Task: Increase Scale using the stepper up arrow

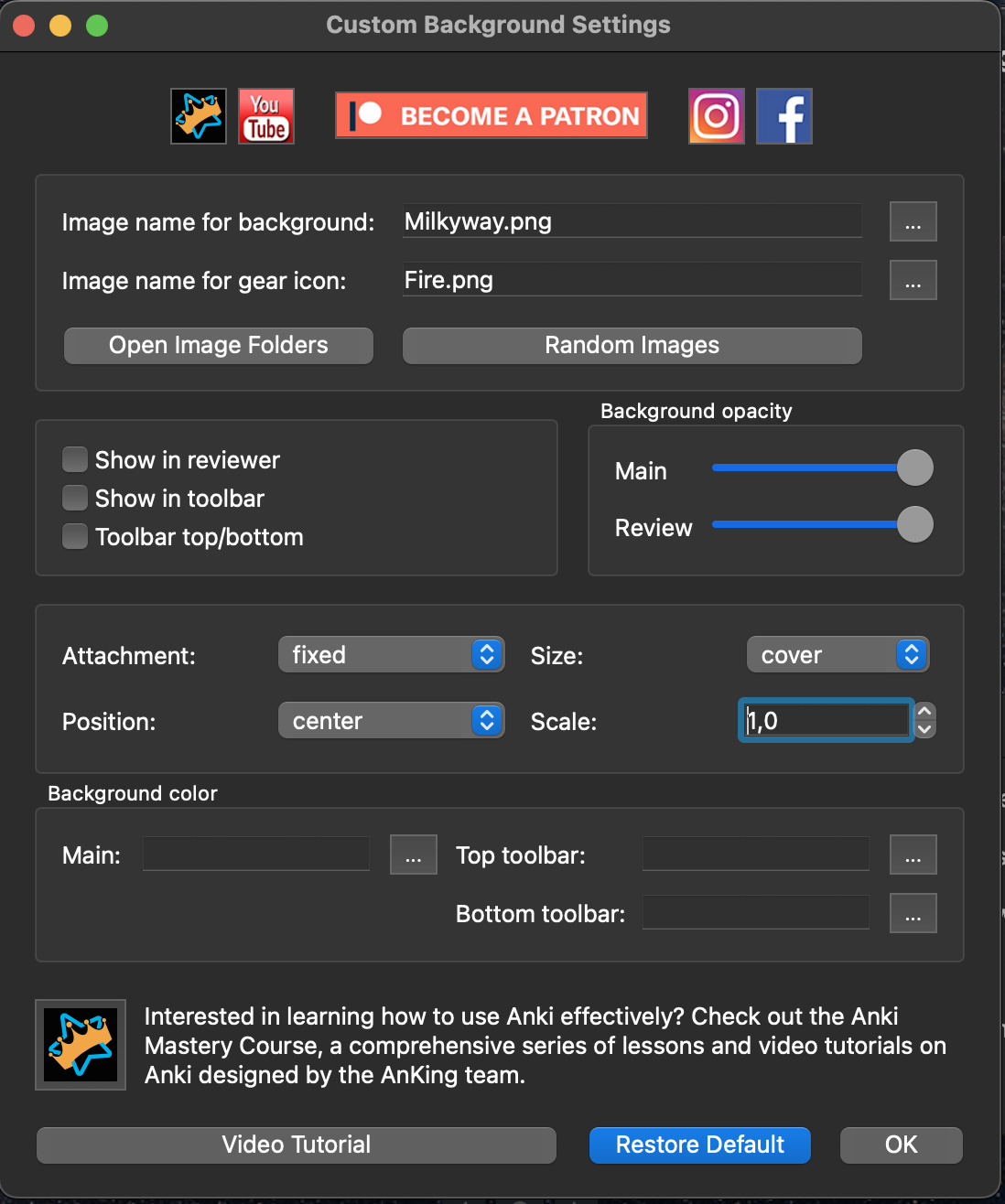Action: pyautogui.click(x=925, y=712)
